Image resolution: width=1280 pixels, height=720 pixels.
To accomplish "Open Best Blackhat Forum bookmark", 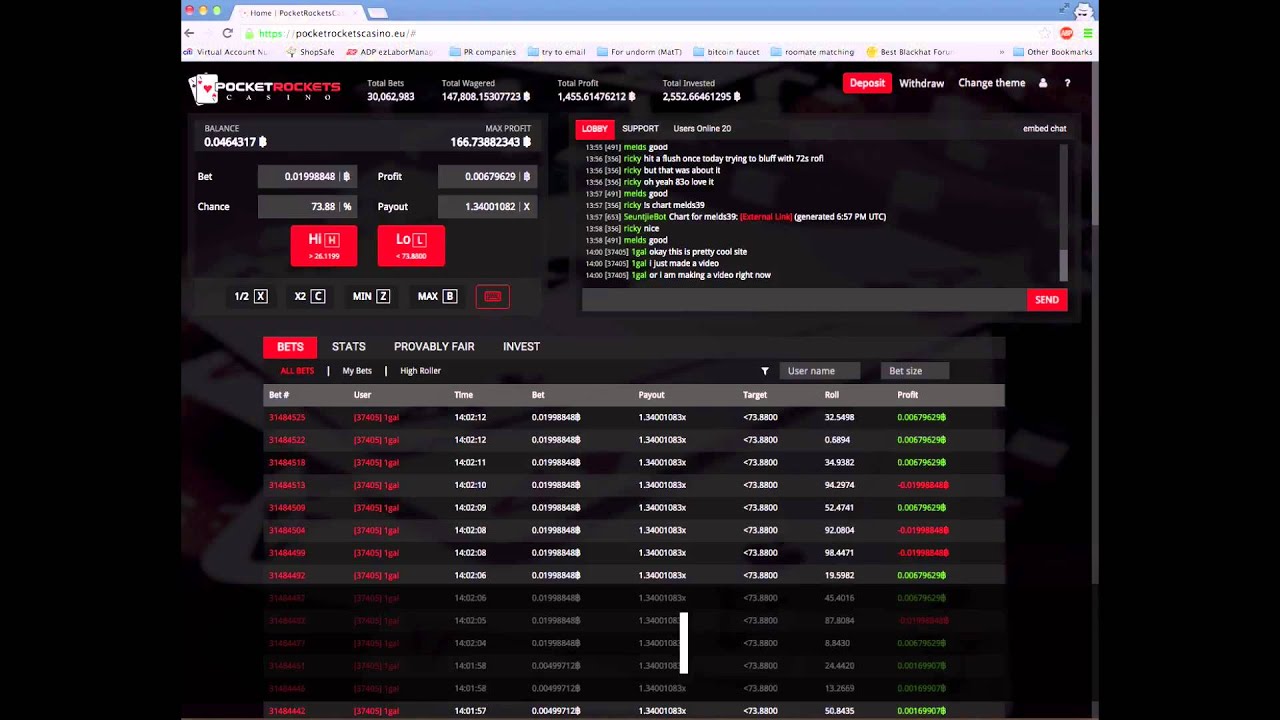I will 910,52.
